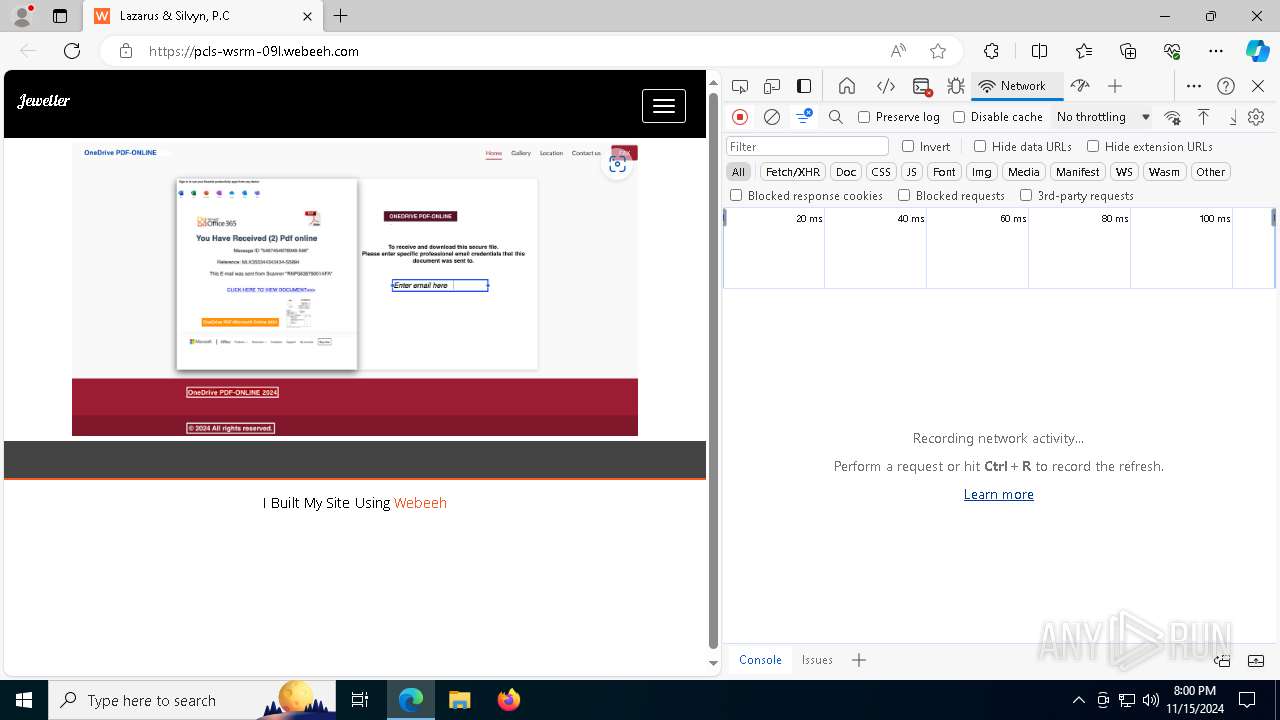Image resolution: width=1280 pixels, height=720 pixels.
Task: Filter requests by CSS type
Action: point(881,172)
